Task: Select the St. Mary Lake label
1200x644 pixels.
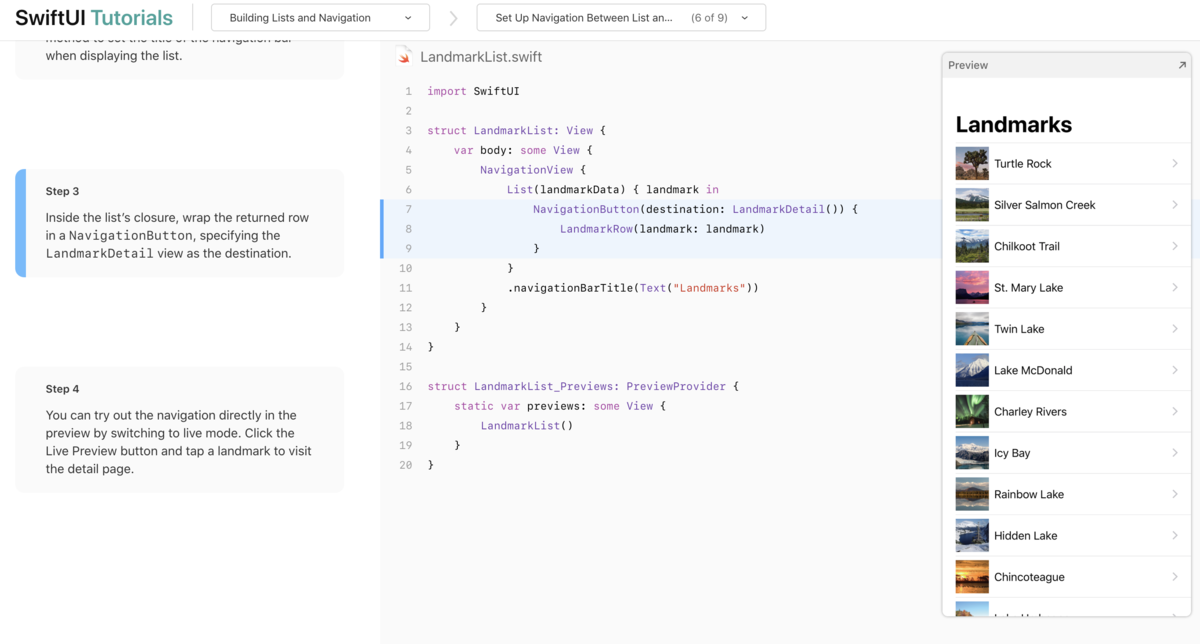Action: pos(1029,287)
